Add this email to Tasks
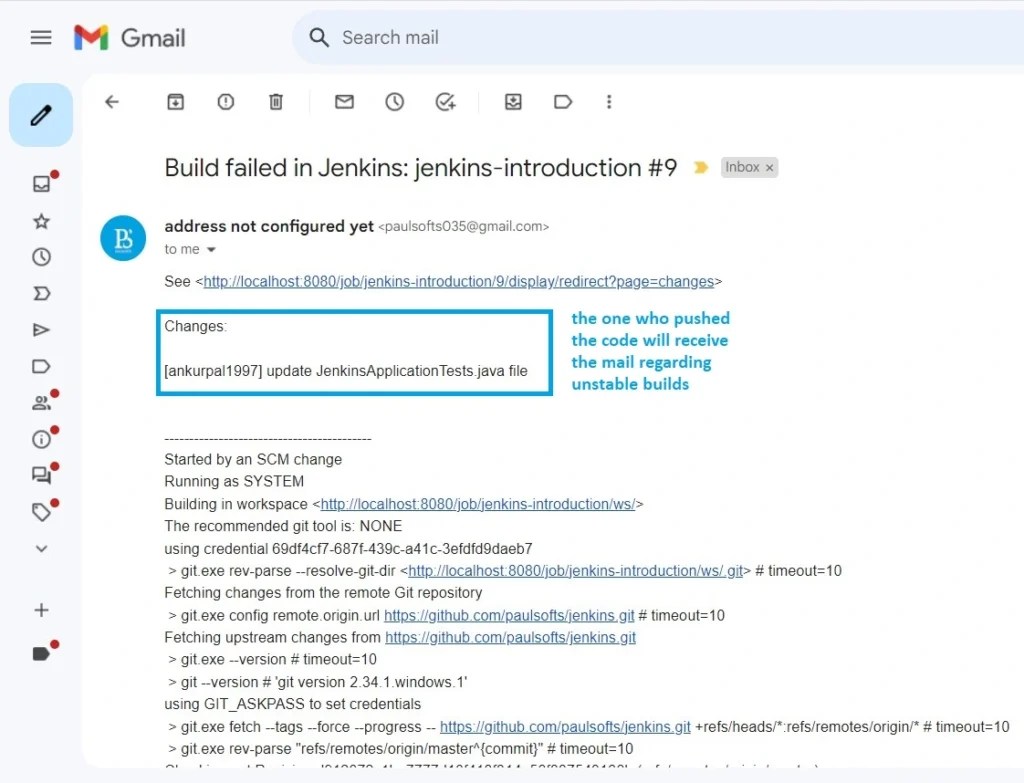The width and height of the screenshot is (1024, 783). pyautogui.click(x=446, y=101)
